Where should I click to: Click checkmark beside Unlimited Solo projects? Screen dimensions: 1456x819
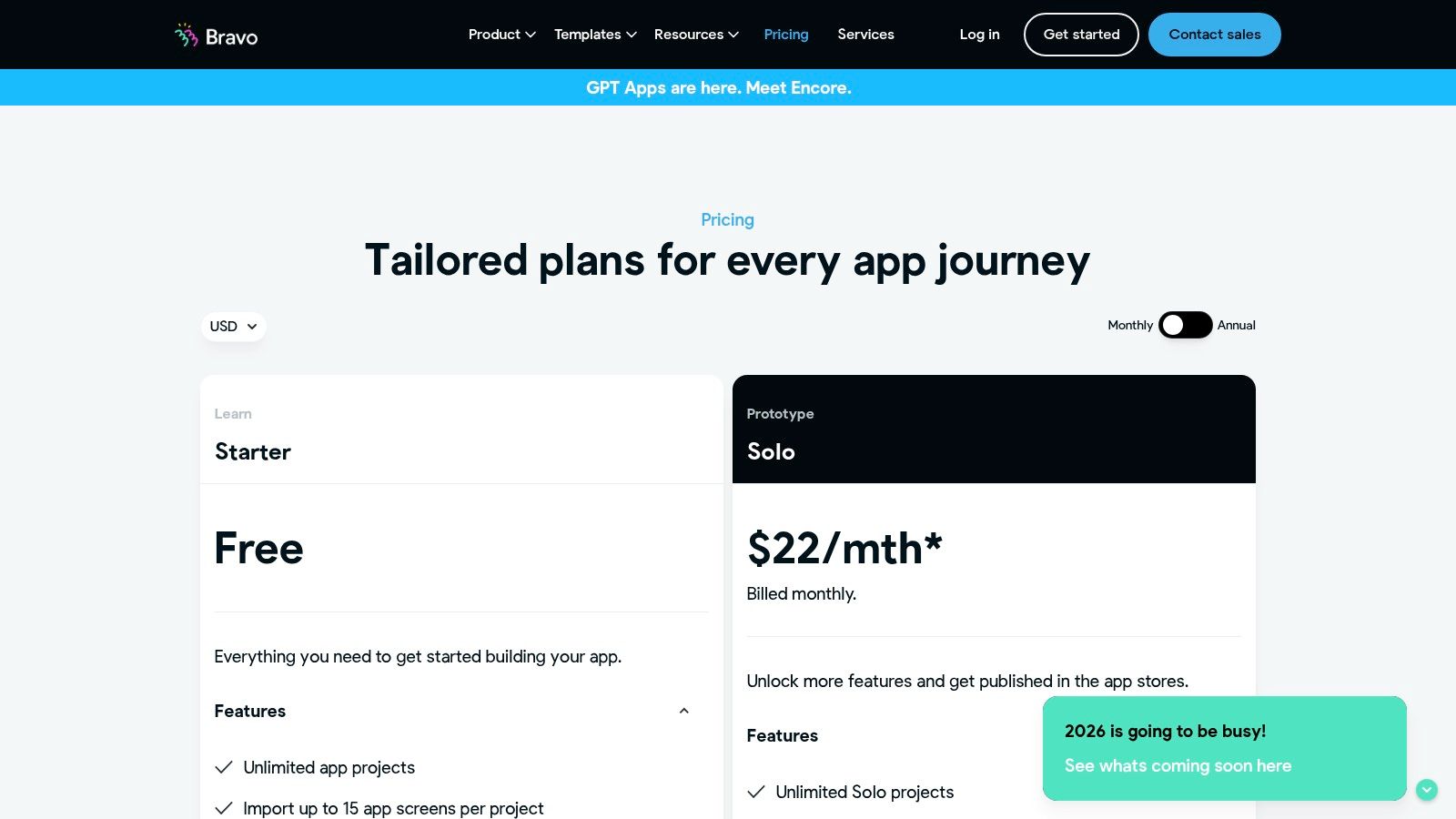pos(755,792)
